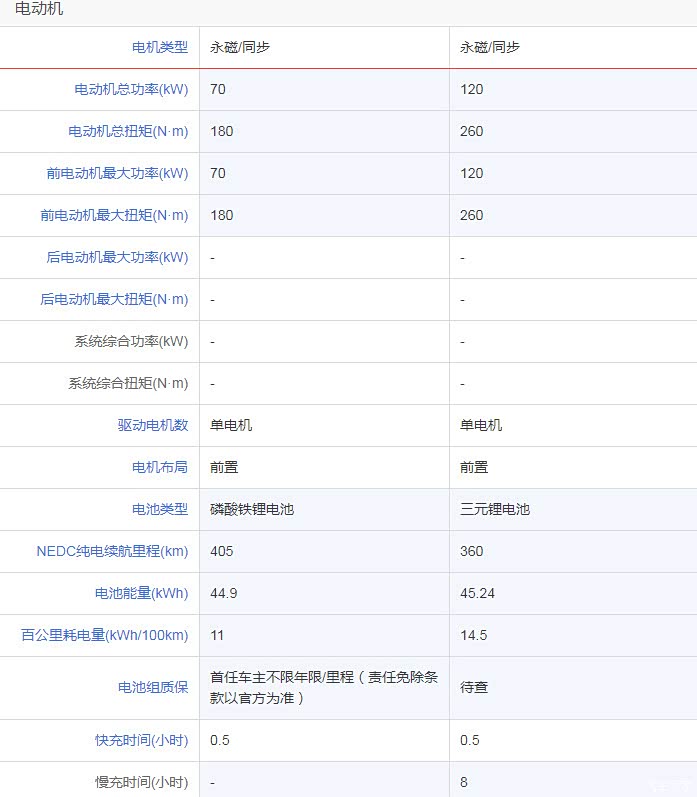697x797 pixels.
Task: Select the 三元锂电池 cell
Action: [495, 509]
